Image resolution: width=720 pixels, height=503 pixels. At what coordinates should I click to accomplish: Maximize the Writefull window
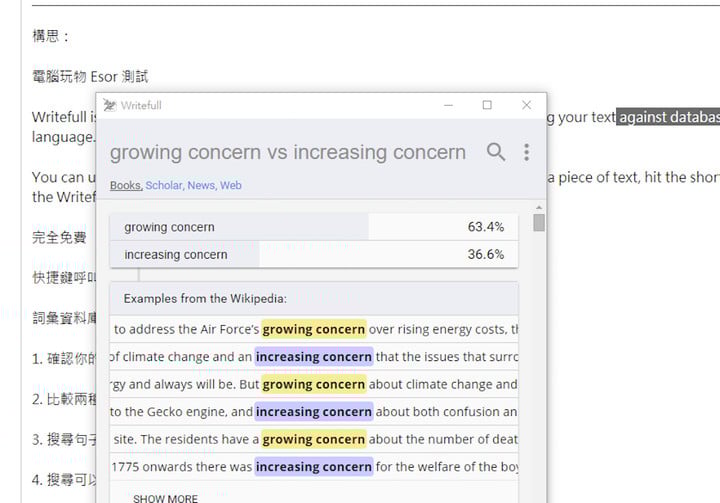[x=487, y=105]
